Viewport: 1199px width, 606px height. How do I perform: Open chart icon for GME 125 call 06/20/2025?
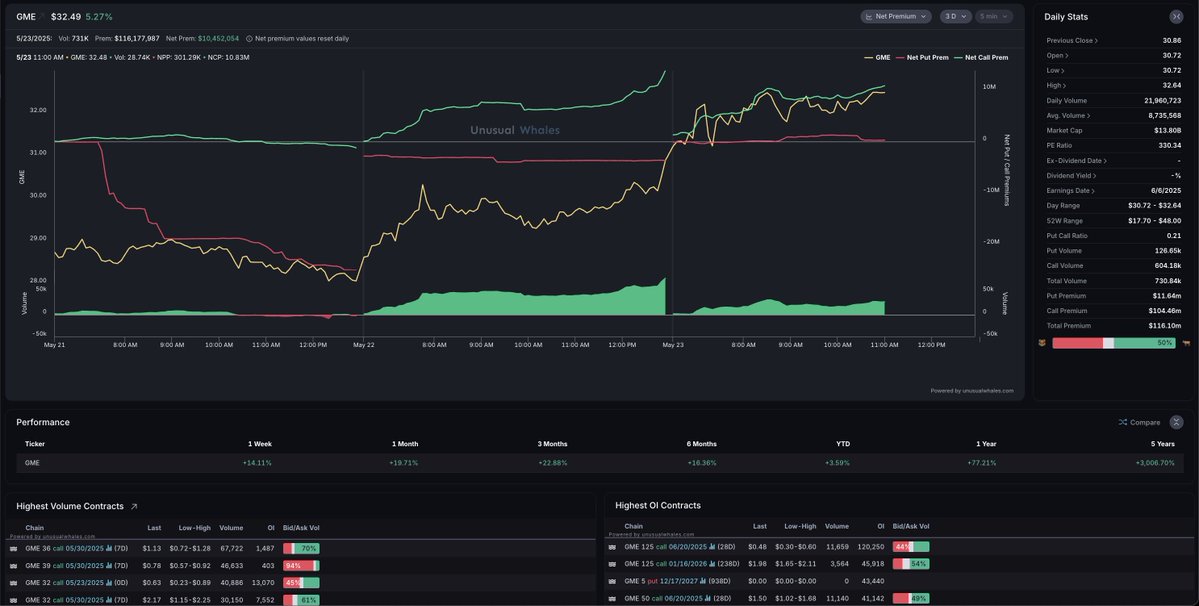coord(713,546)
